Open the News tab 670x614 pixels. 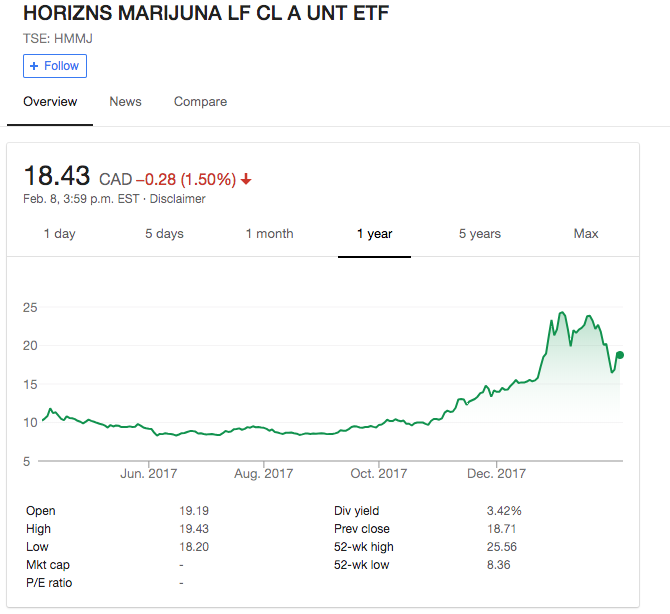pos(125,102)
